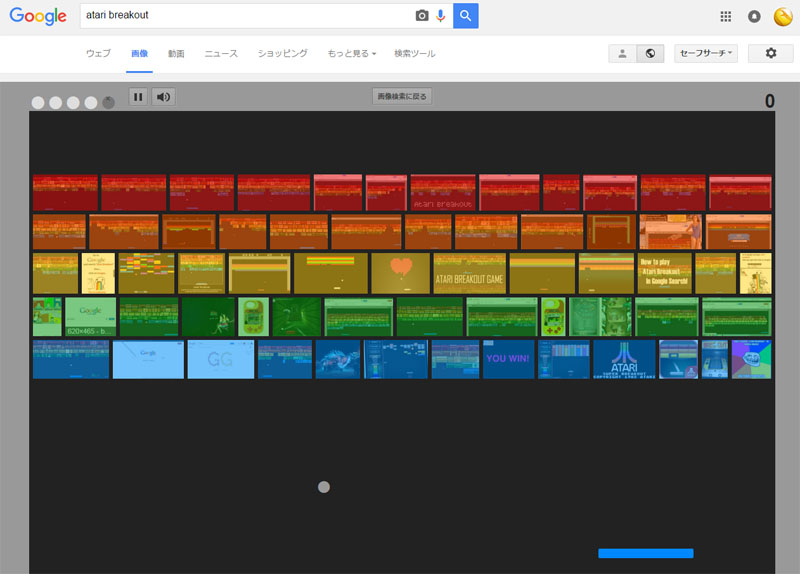Click the camera search-by-image icon
800x574 pixels.
[422, 16]
